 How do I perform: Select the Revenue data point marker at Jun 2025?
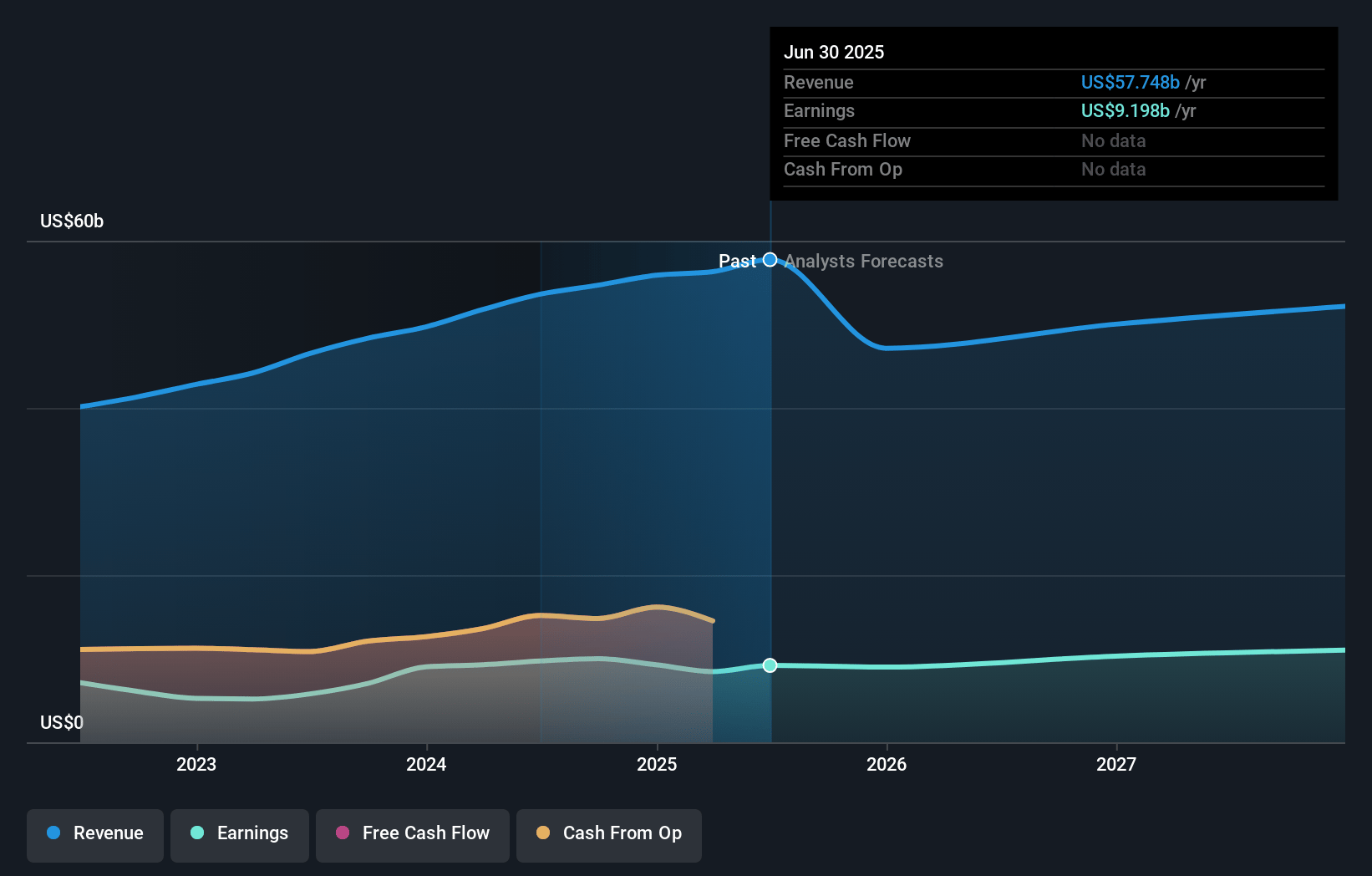(x=770, y=260)
